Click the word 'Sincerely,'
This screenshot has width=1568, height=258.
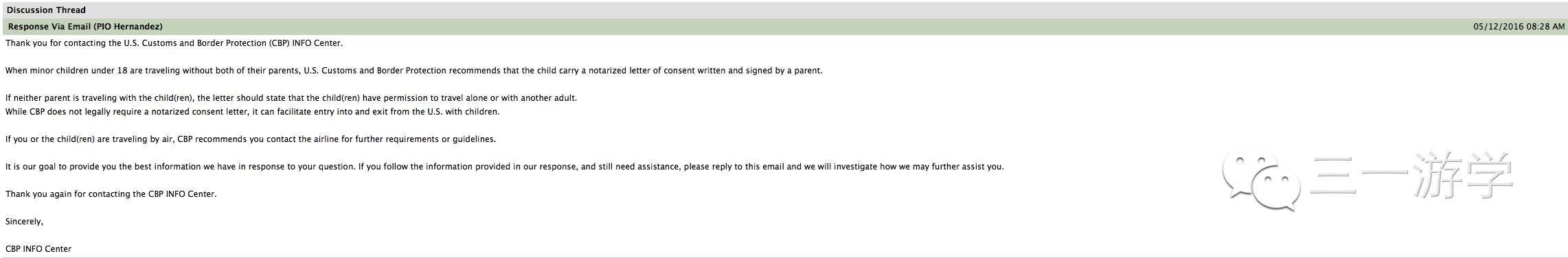pyautogui.click(x=24, y=222)
